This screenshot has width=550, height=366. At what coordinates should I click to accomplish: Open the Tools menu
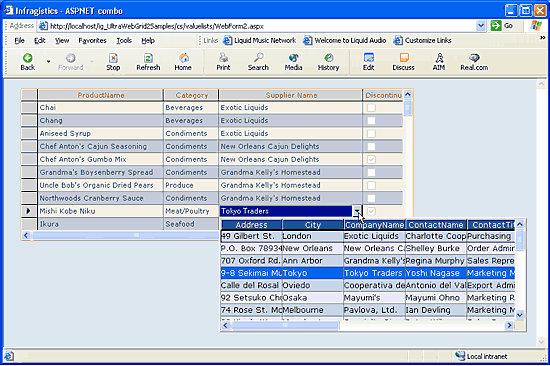pos(124,41)
